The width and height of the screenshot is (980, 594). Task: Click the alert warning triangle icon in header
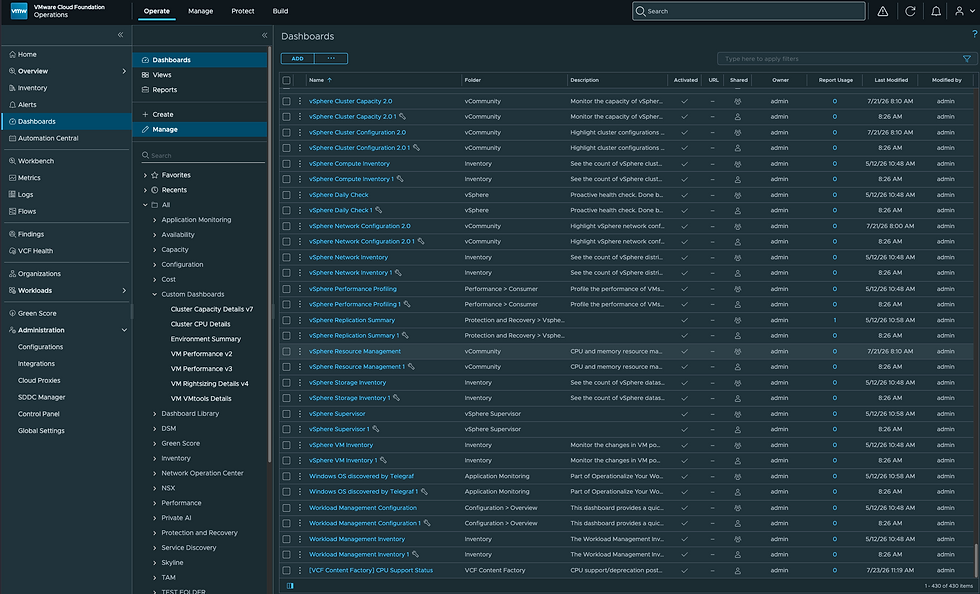pos(882,11)
